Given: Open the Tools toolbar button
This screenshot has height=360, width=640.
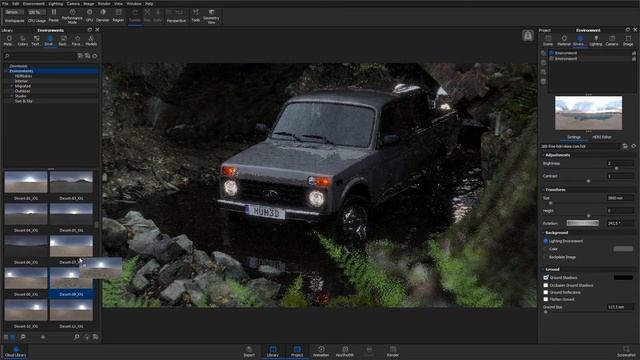Looking at the screenshot, I should point(196,15).
